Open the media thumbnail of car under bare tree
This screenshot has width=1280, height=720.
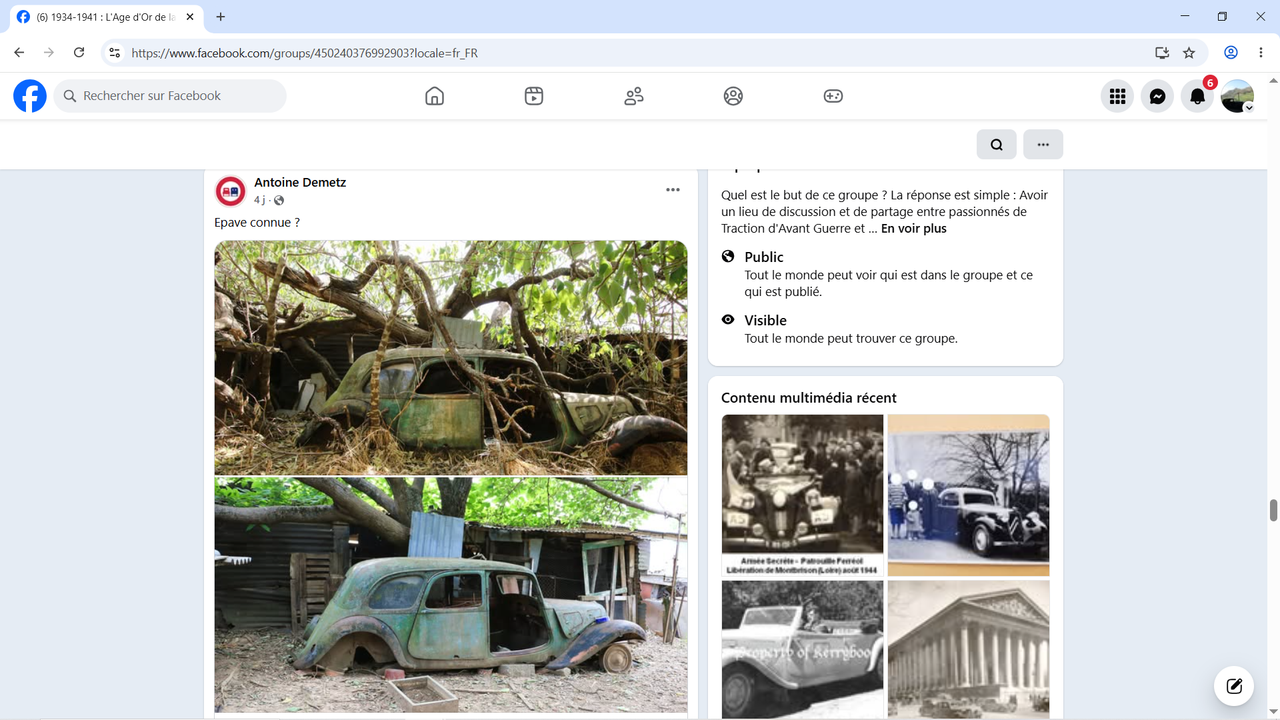point(969,495)
